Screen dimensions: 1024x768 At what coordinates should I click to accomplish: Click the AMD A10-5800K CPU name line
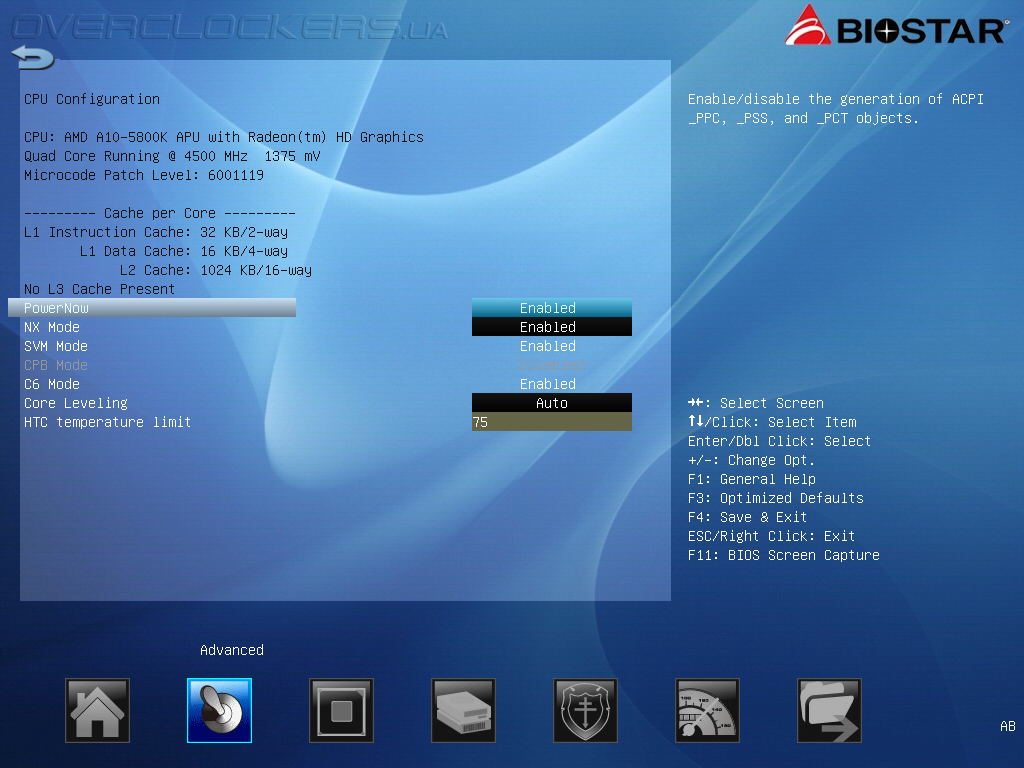click(x=224, y=137)
